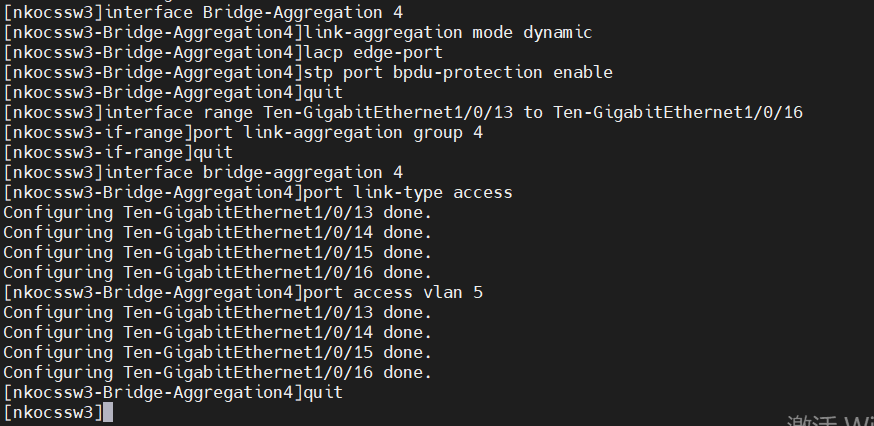Click 'quit' after the '[nkocssw3-if-range]' prompt
The height and width of the screenshot is (426, 874).
click(x=213, y=152)
